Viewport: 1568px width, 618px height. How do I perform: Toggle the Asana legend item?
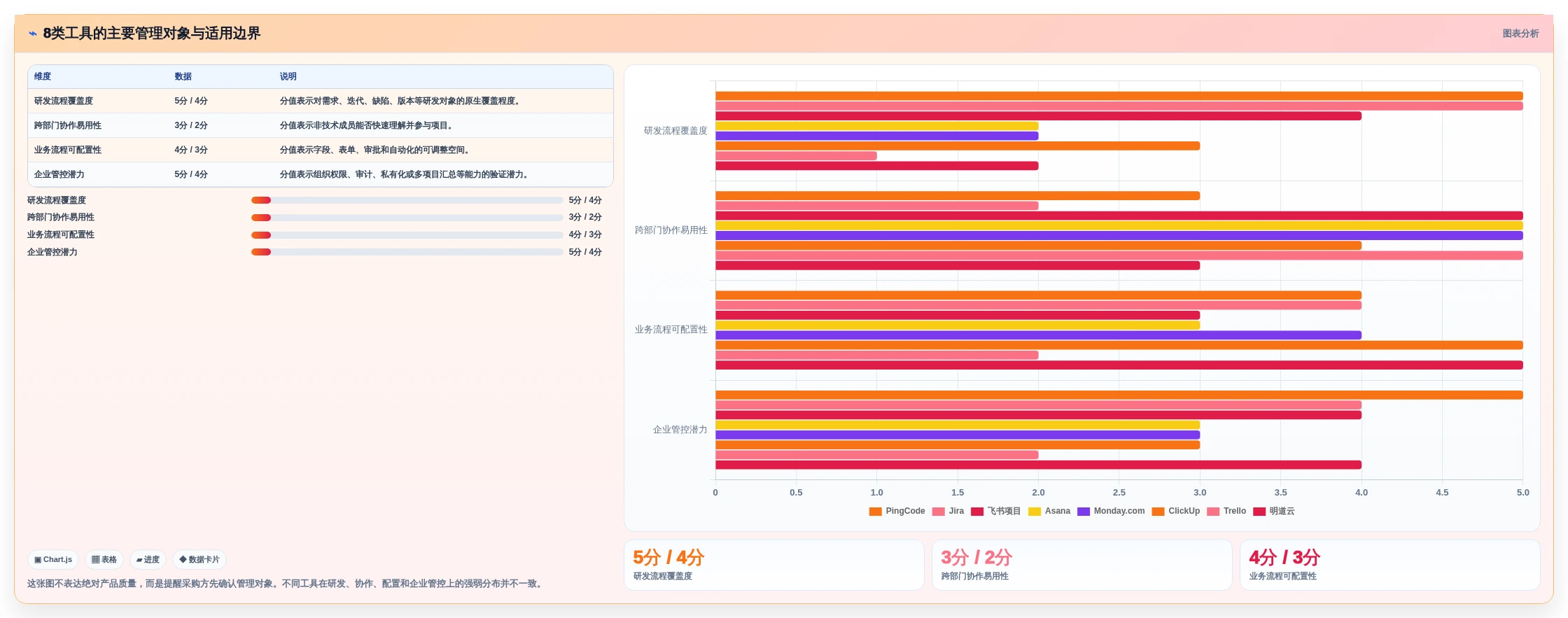(x=1049, y=511)
